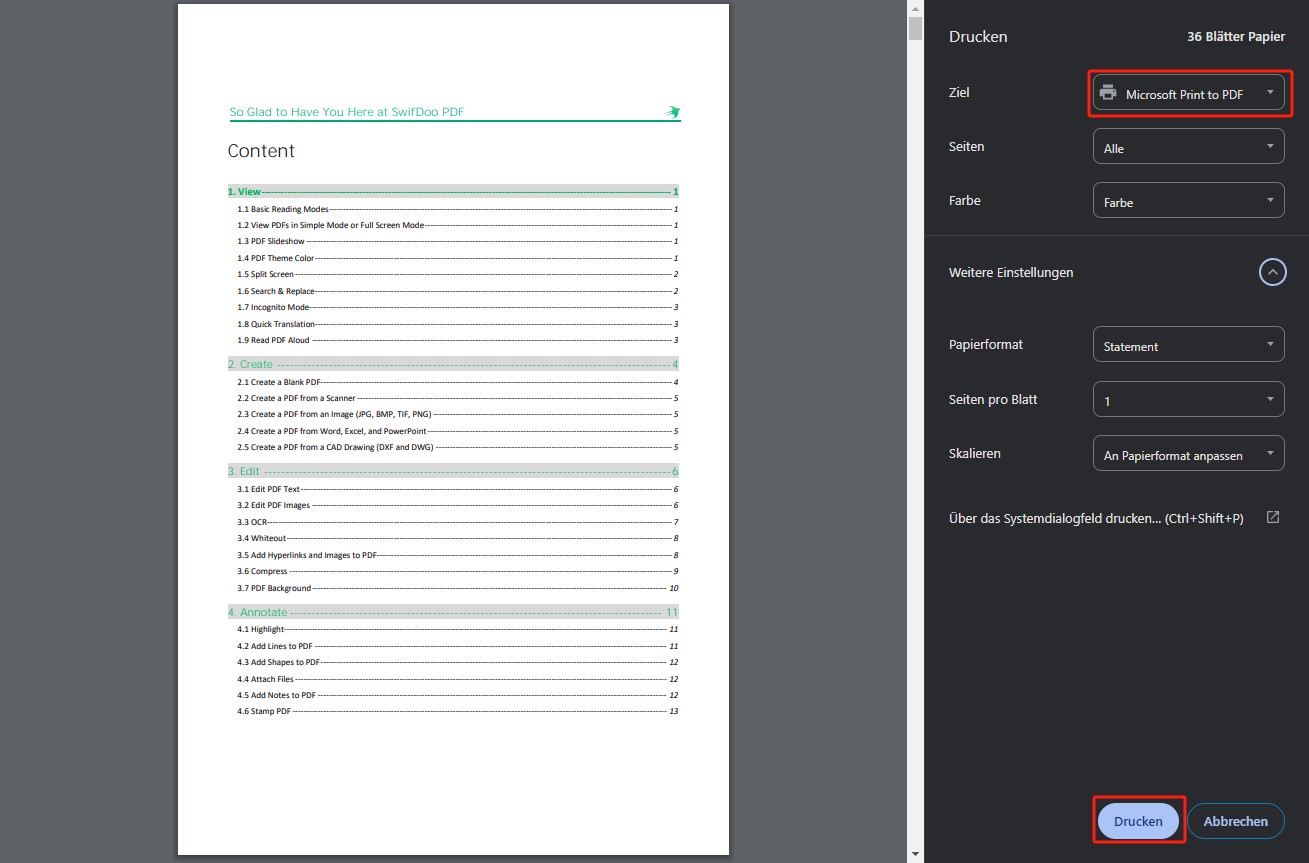Click the SwifDoo bird logo in page header
This screenshot has width=1309, height=863.
673,111
